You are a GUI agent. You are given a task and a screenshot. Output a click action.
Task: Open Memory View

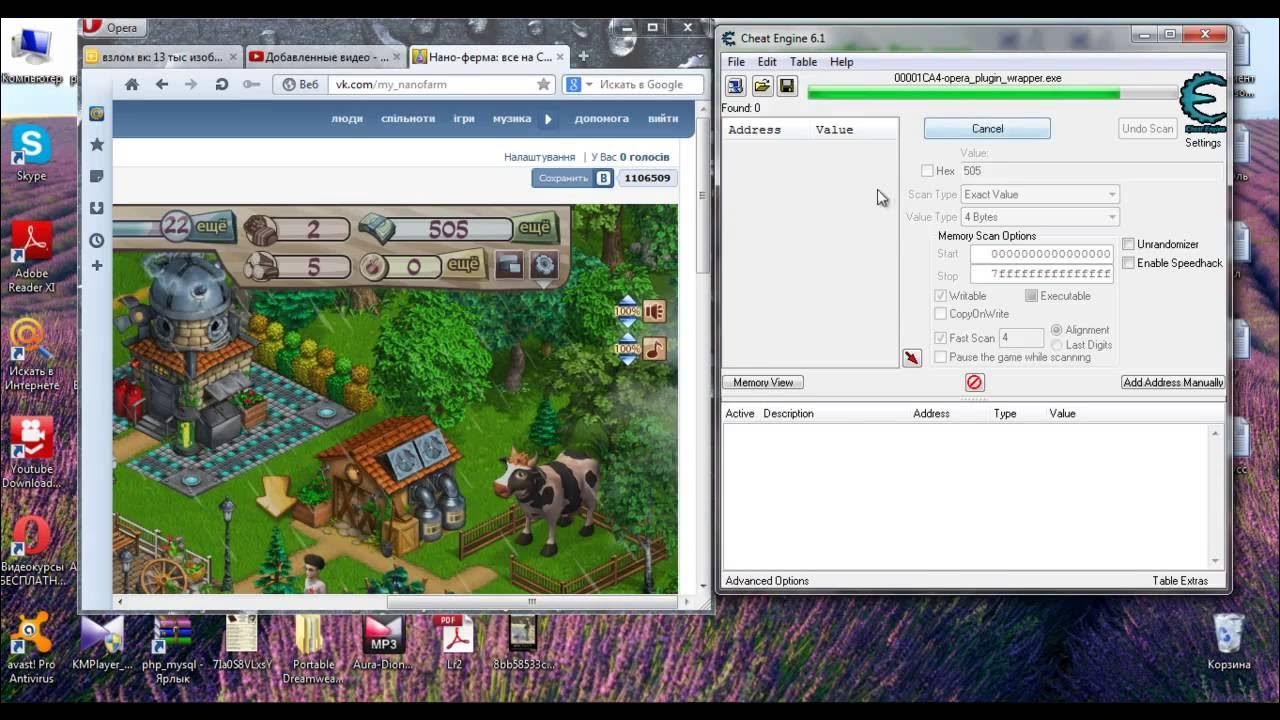[763, 382]
